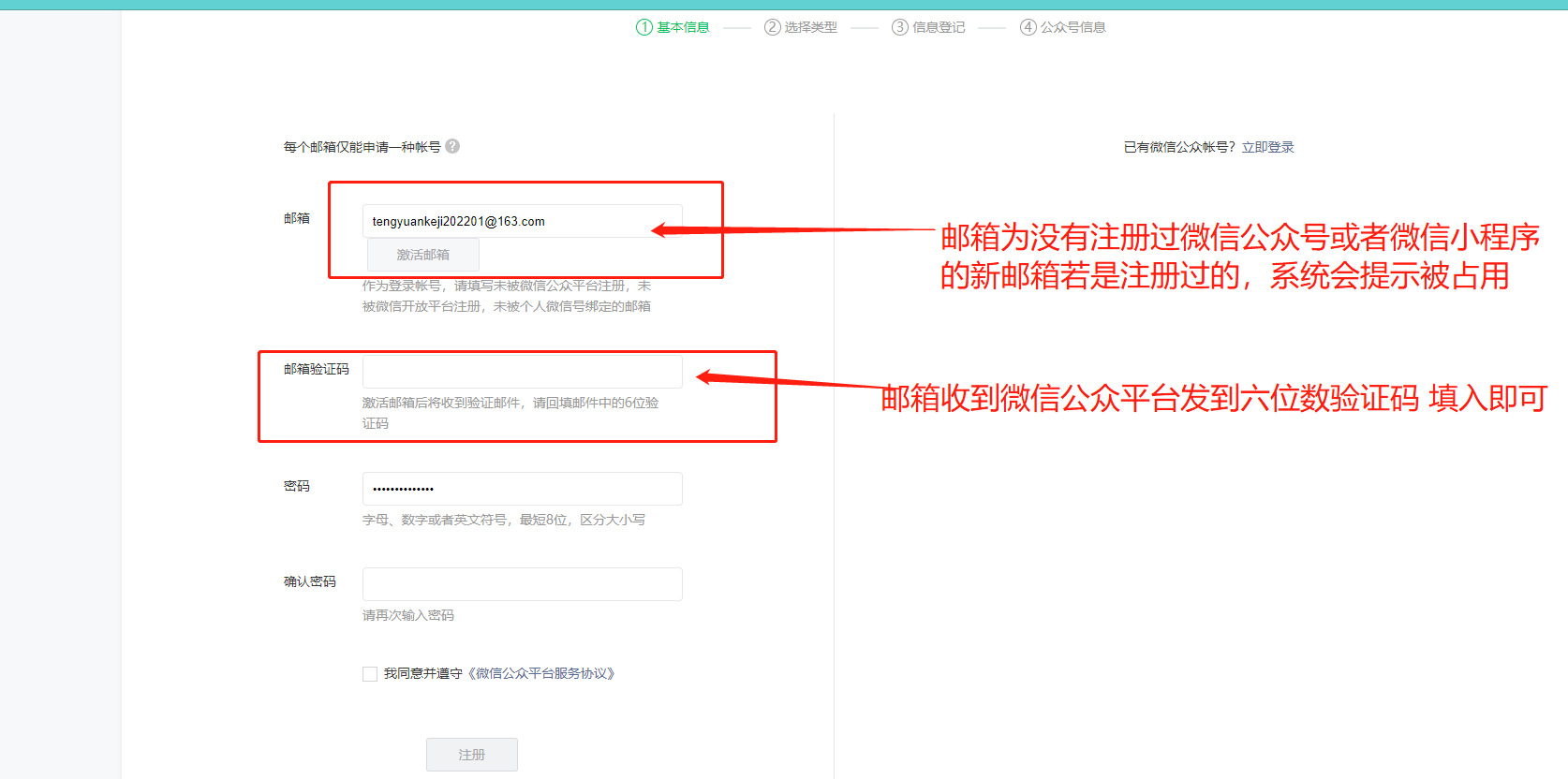Click the circled number 3 step icon
The image size is (1568, 779).
coord(900,27)
